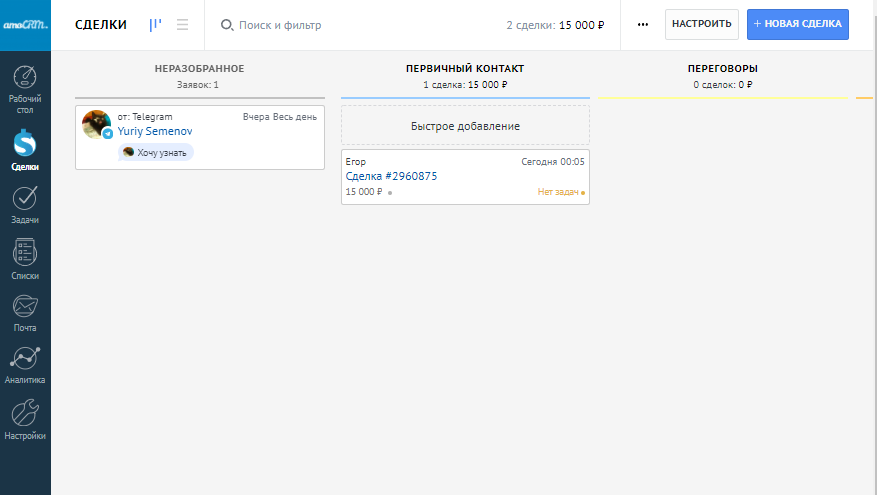The height and width of the screenshot is (495, 877).
Task: Click the НАСТРОИТЬ button
Action: 701,25
